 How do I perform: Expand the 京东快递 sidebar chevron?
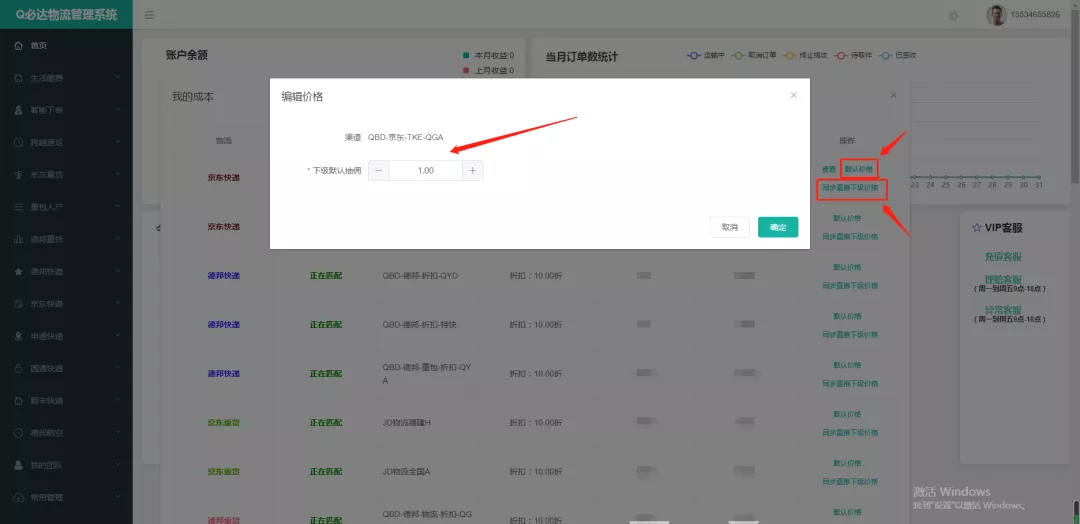point(118,303)
